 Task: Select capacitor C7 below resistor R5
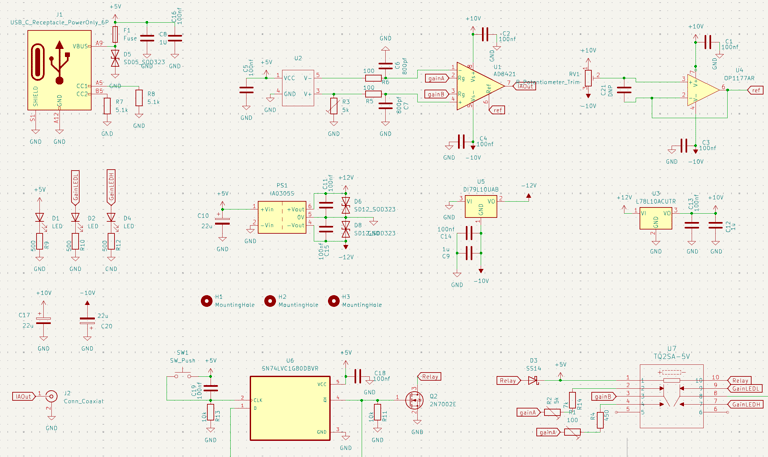[x=385, y=106]
